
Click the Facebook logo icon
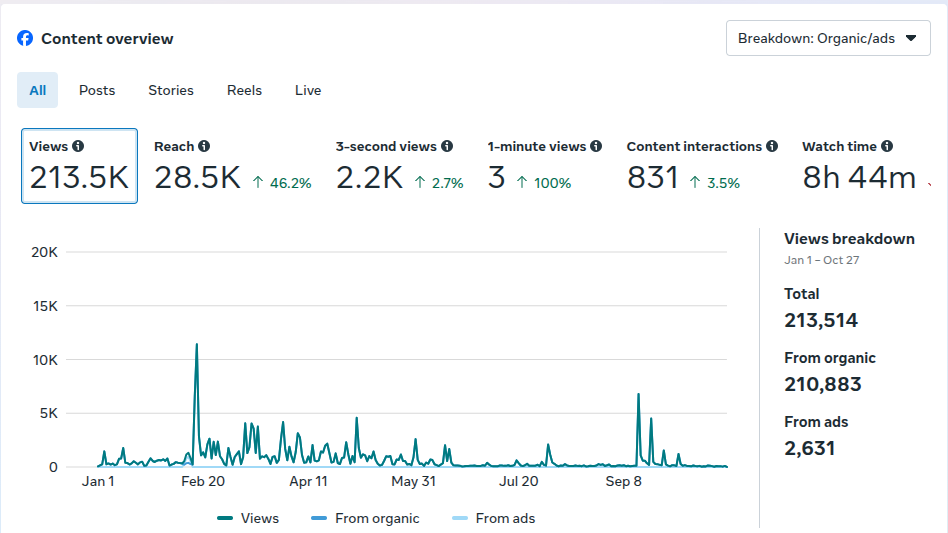25,39
